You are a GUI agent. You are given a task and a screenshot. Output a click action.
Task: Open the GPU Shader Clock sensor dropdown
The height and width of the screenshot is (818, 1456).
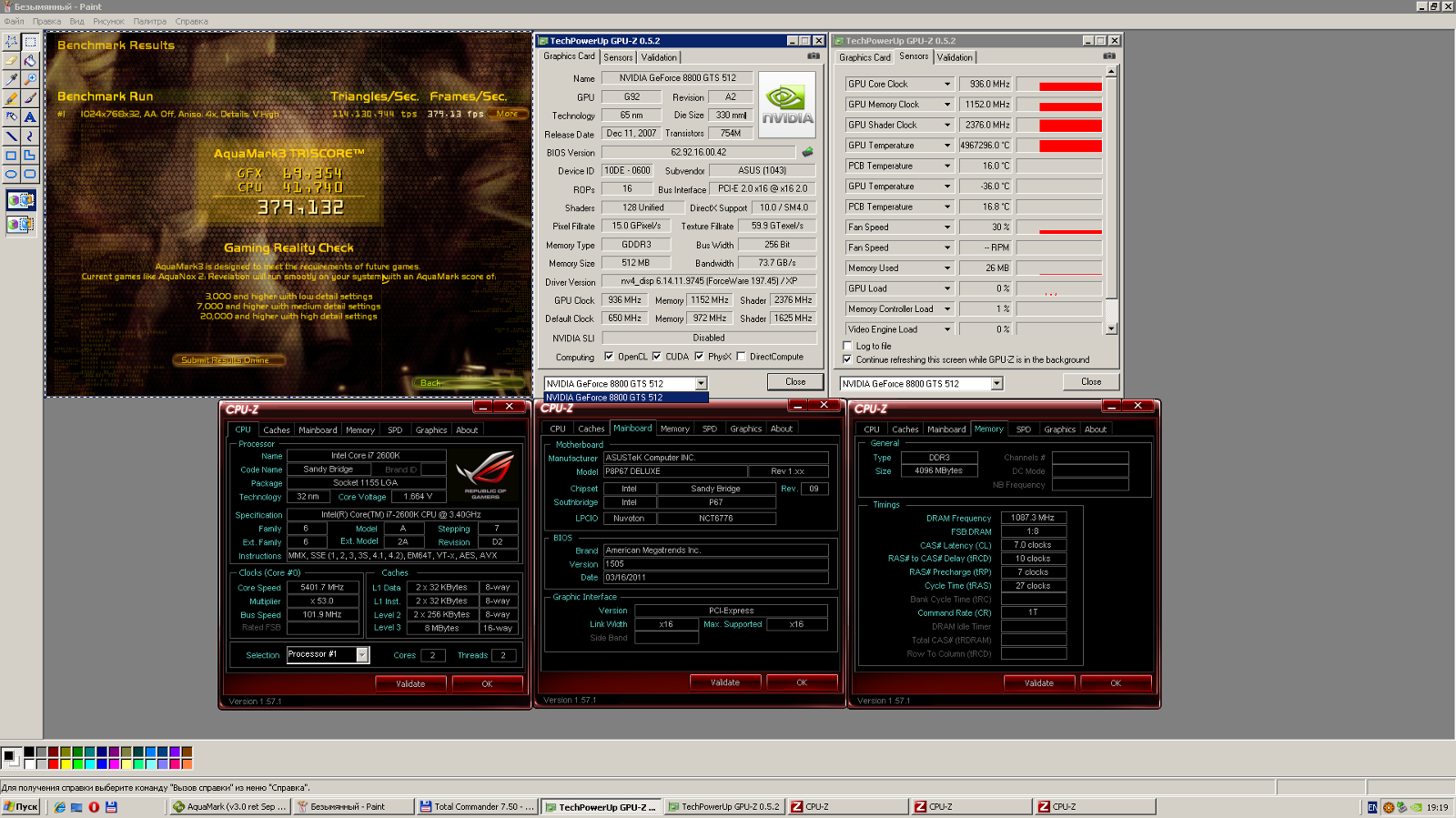[x=947, y=125]
